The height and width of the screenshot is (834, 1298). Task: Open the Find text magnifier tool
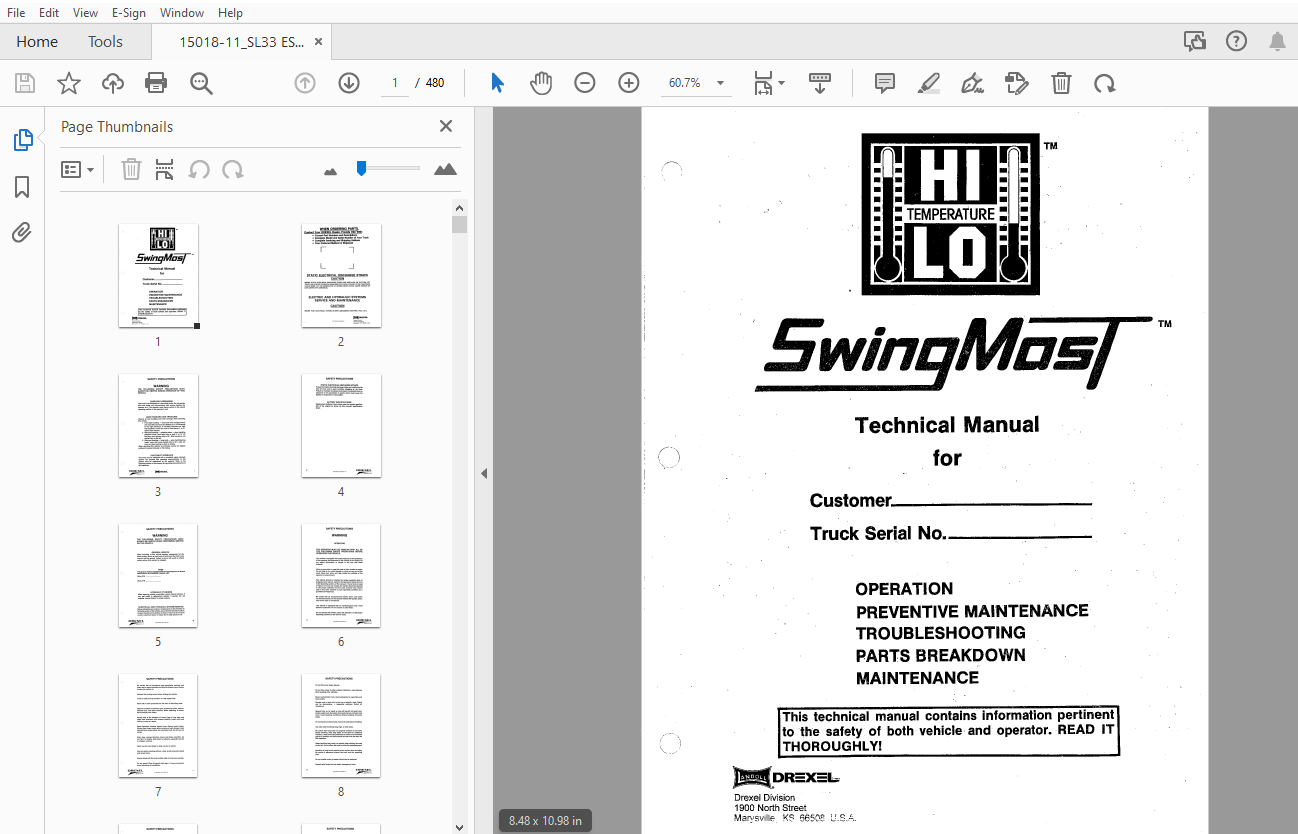(201, 83)
